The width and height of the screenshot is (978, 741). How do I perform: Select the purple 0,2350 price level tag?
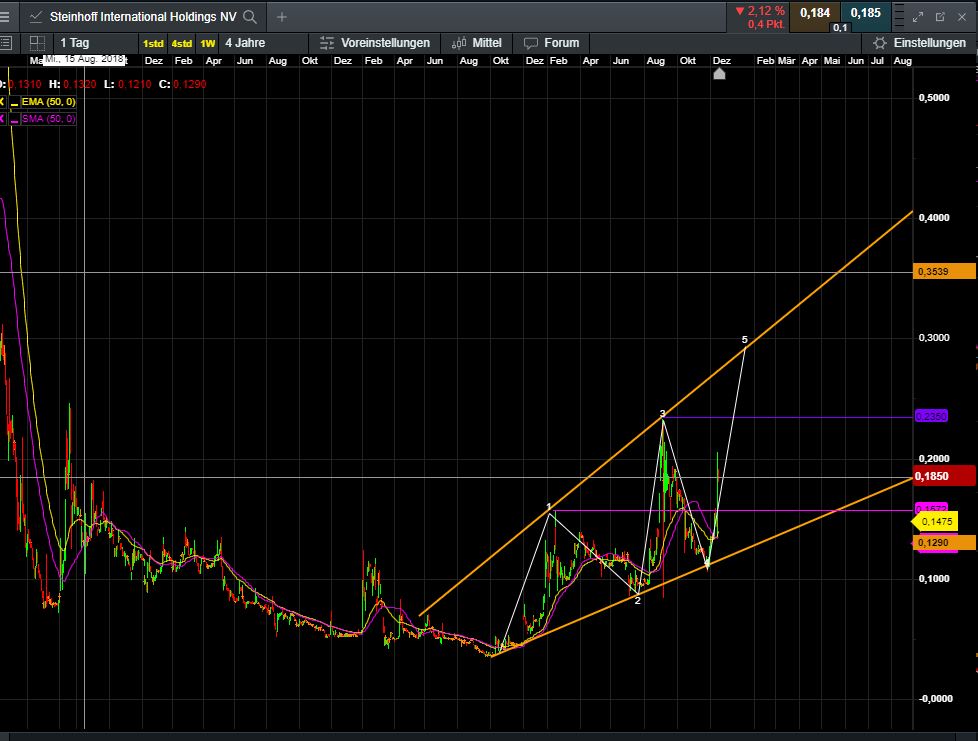(931, 416)
